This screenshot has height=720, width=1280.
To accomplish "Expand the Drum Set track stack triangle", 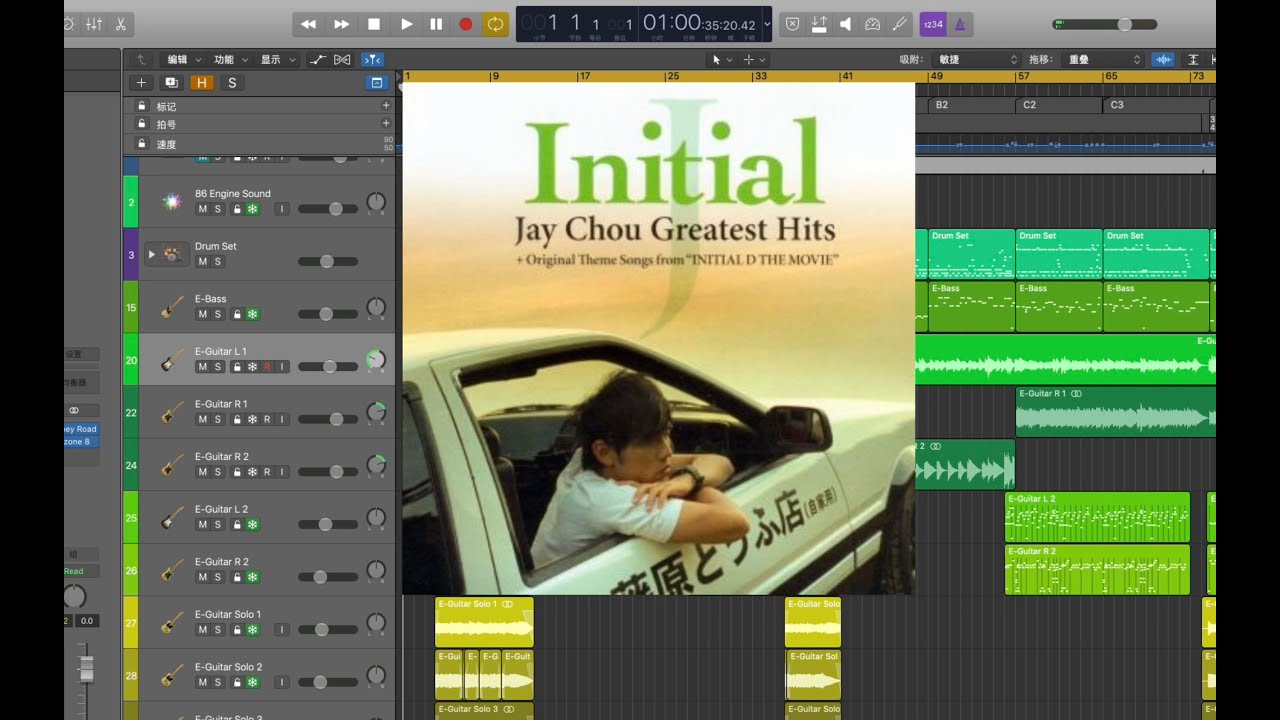I will [152, 254].
